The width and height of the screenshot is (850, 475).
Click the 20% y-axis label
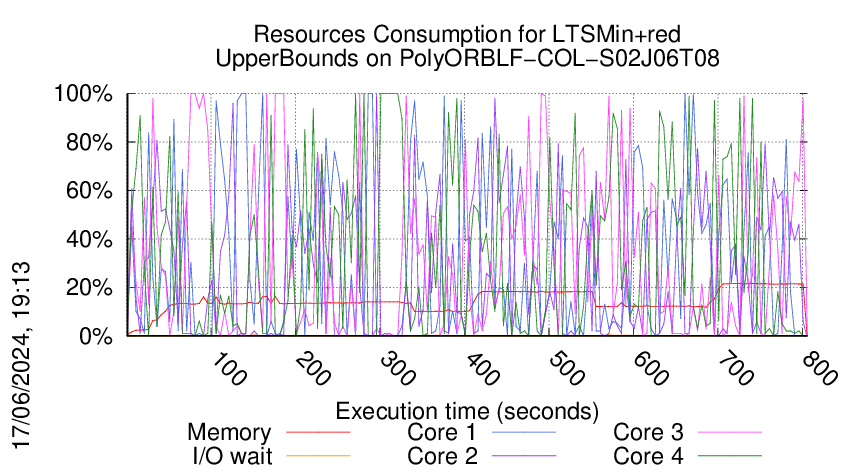click(89, 287)
